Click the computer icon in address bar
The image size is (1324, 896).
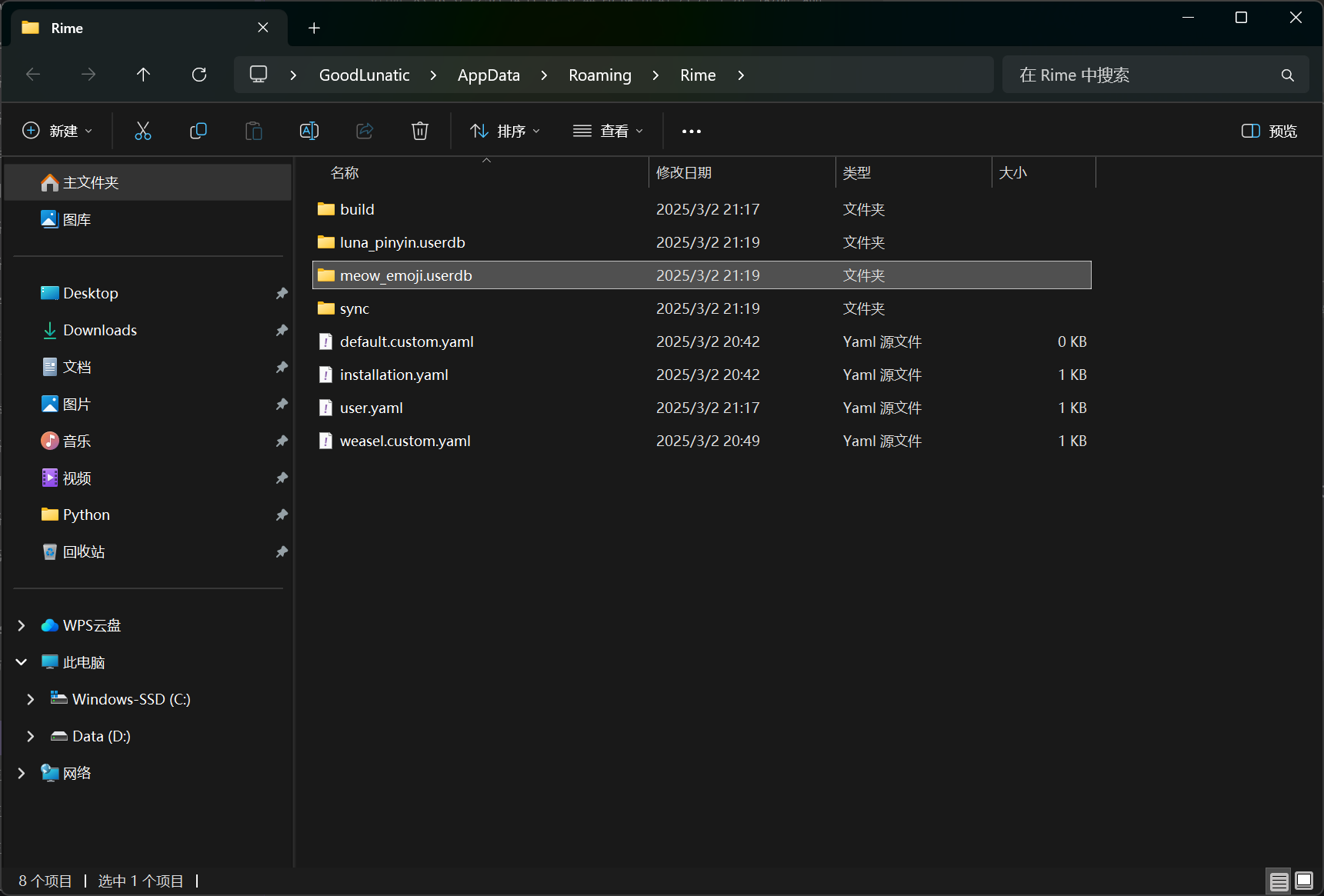[x=258, y=75]
